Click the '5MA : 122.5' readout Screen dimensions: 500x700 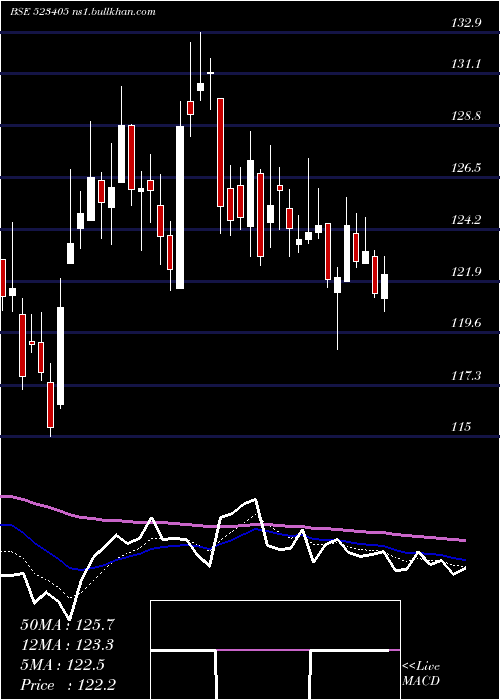[x=62, y=665]
